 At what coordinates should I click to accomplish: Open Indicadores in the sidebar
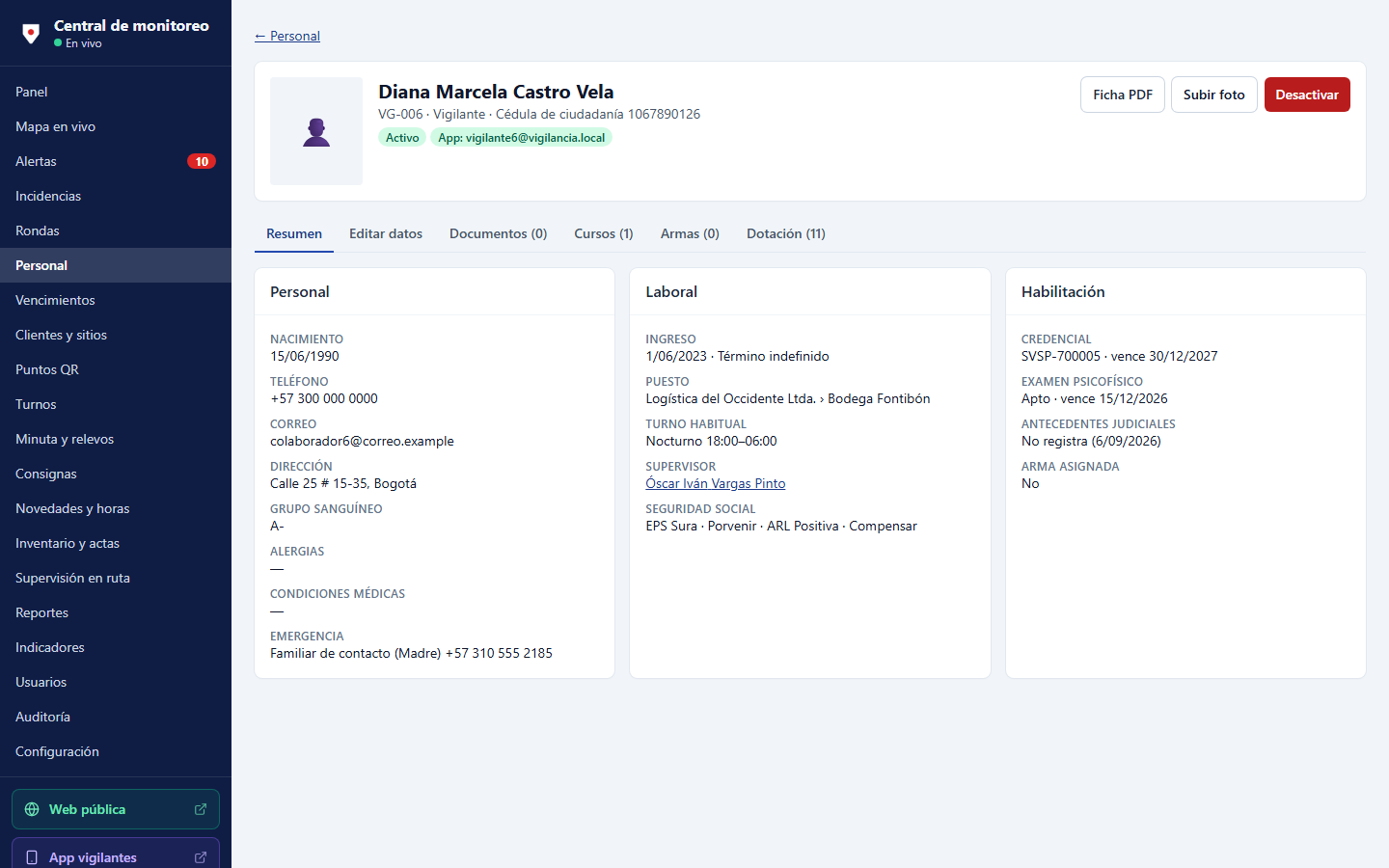116,647
